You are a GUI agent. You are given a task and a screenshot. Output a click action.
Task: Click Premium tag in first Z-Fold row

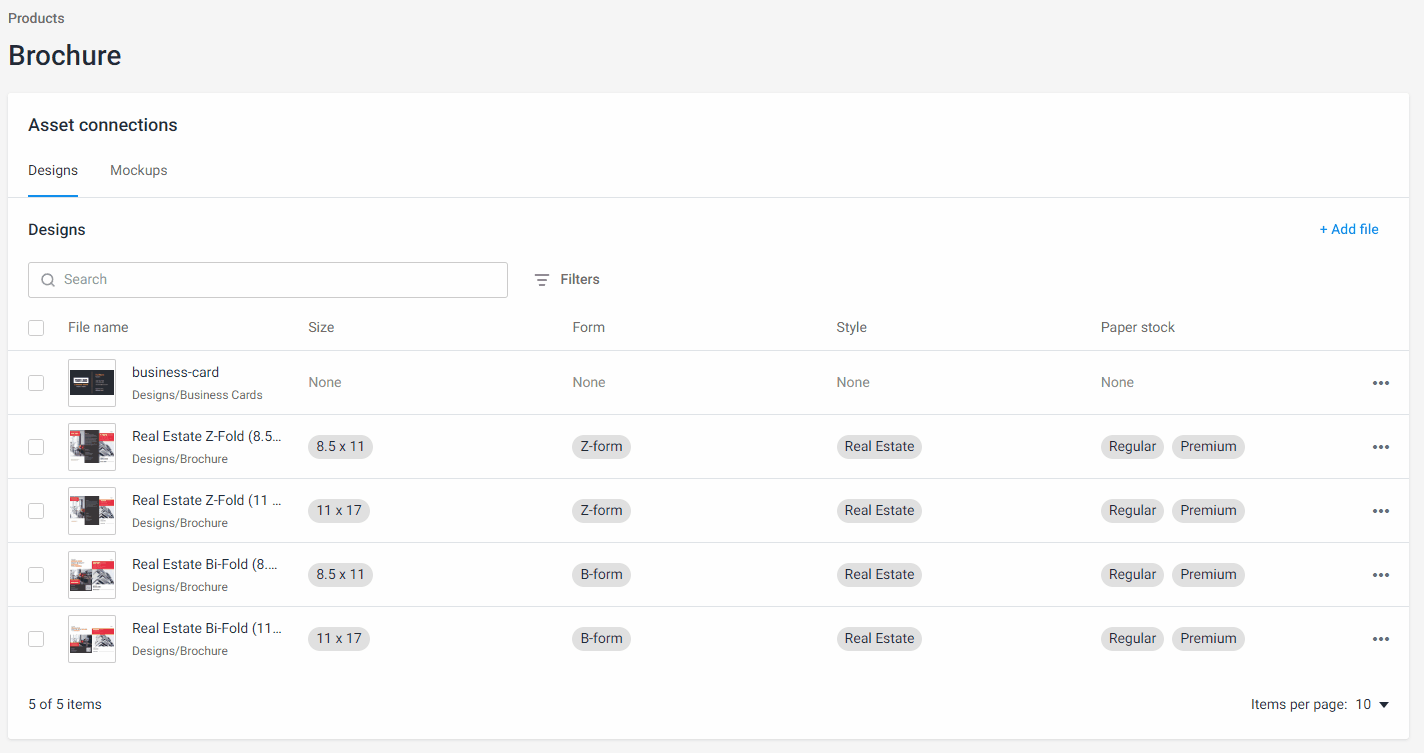pyautogui.click(x=1208, y=447)
